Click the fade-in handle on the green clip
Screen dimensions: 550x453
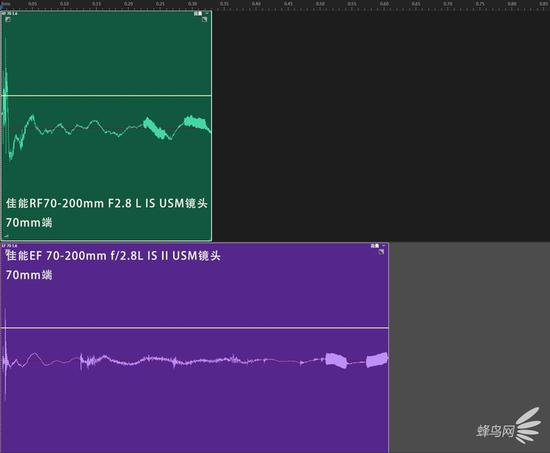click(x=8, y=20)
